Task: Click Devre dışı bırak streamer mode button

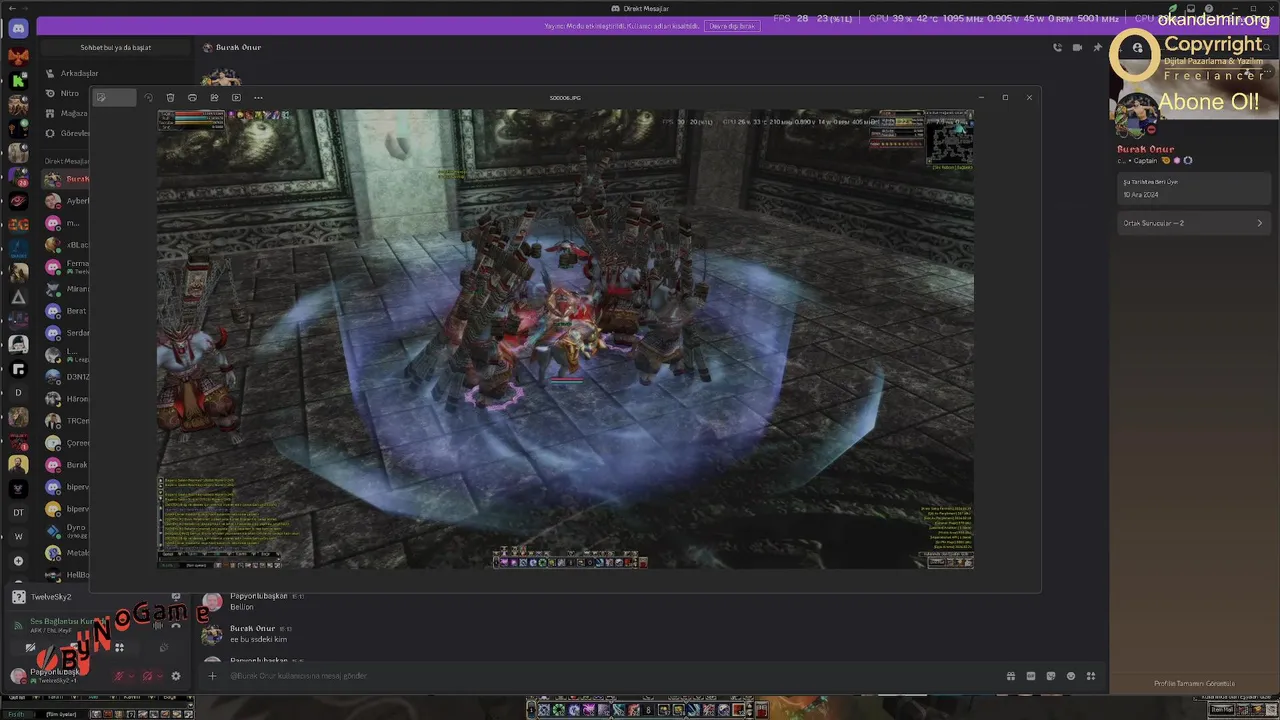Action: 732,26
